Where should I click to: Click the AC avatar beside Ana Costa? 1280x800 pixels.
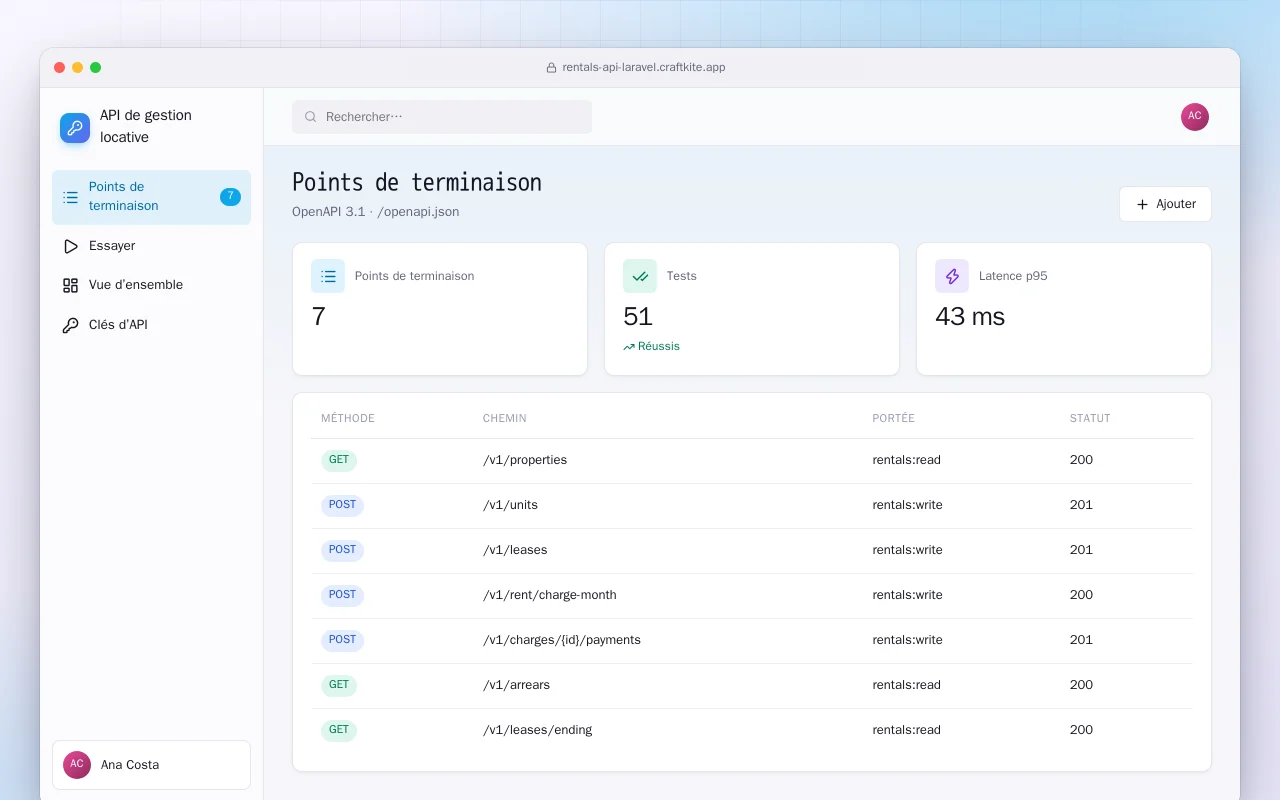point(77,765)
